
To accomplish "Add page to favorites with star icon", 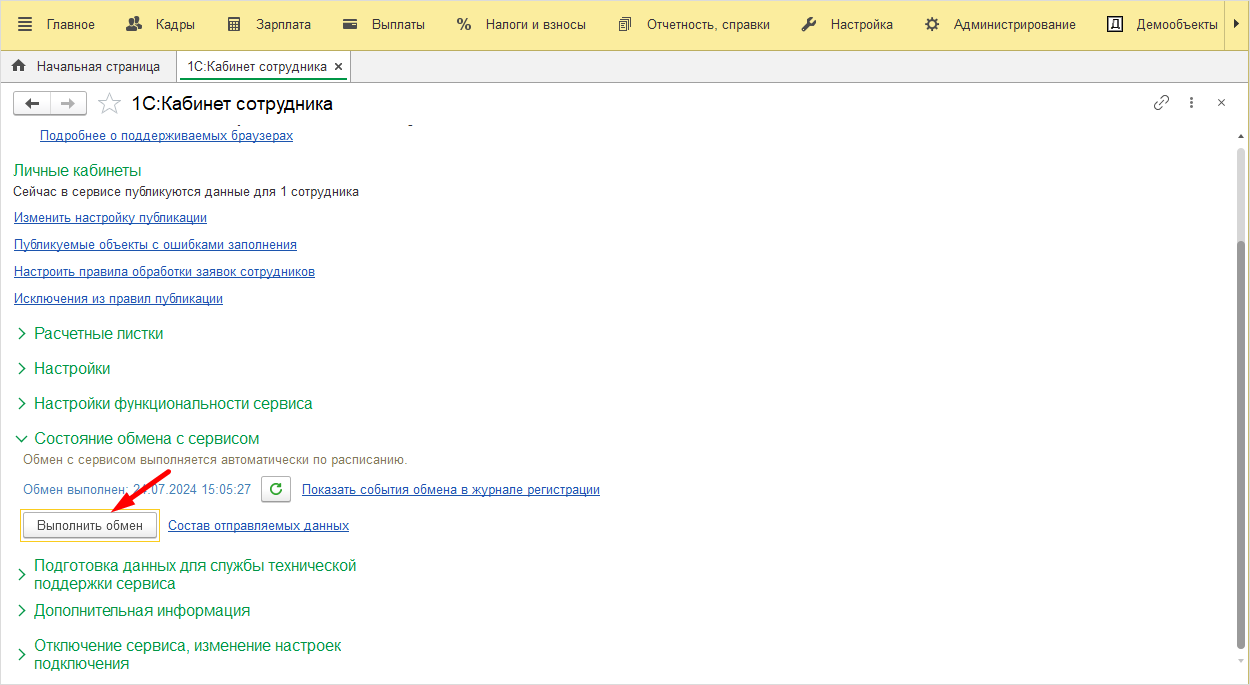I will tap(110, 104).
